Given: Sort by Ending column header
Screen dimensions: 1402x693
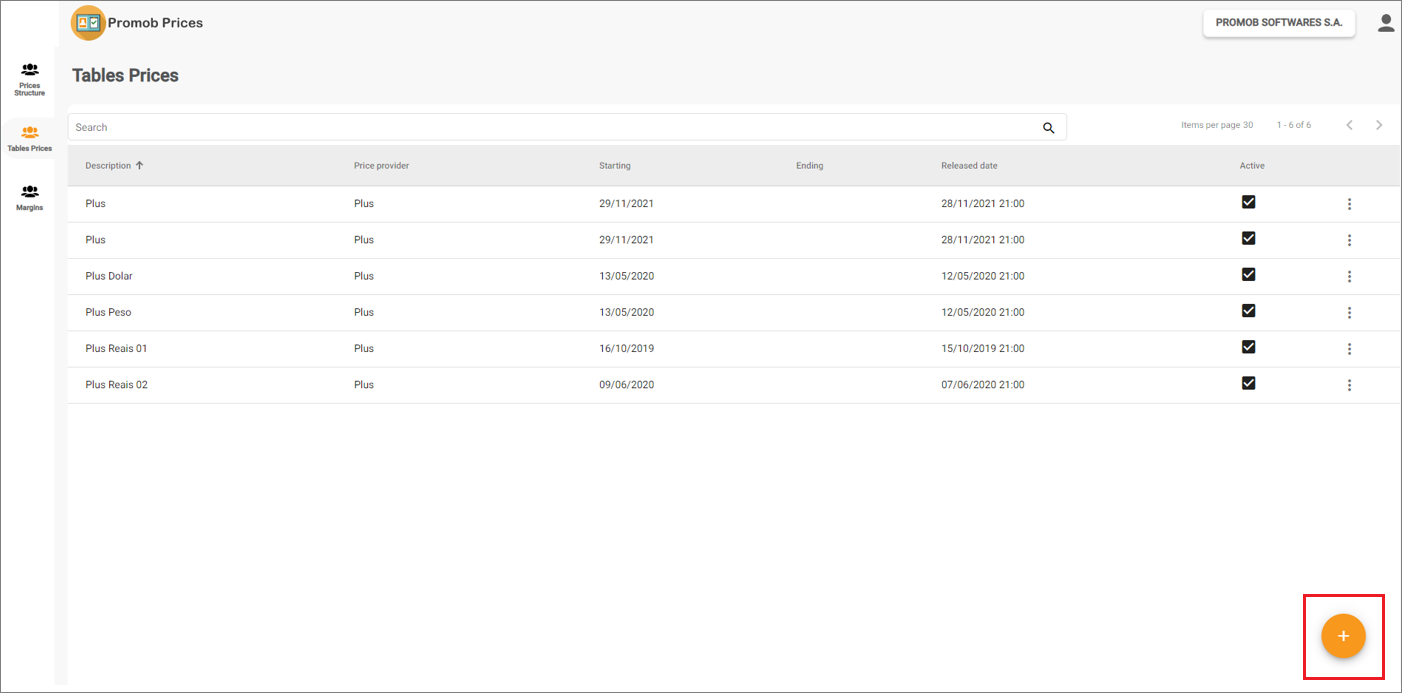Looking at the screenshot, I should (x=810, y=166).
